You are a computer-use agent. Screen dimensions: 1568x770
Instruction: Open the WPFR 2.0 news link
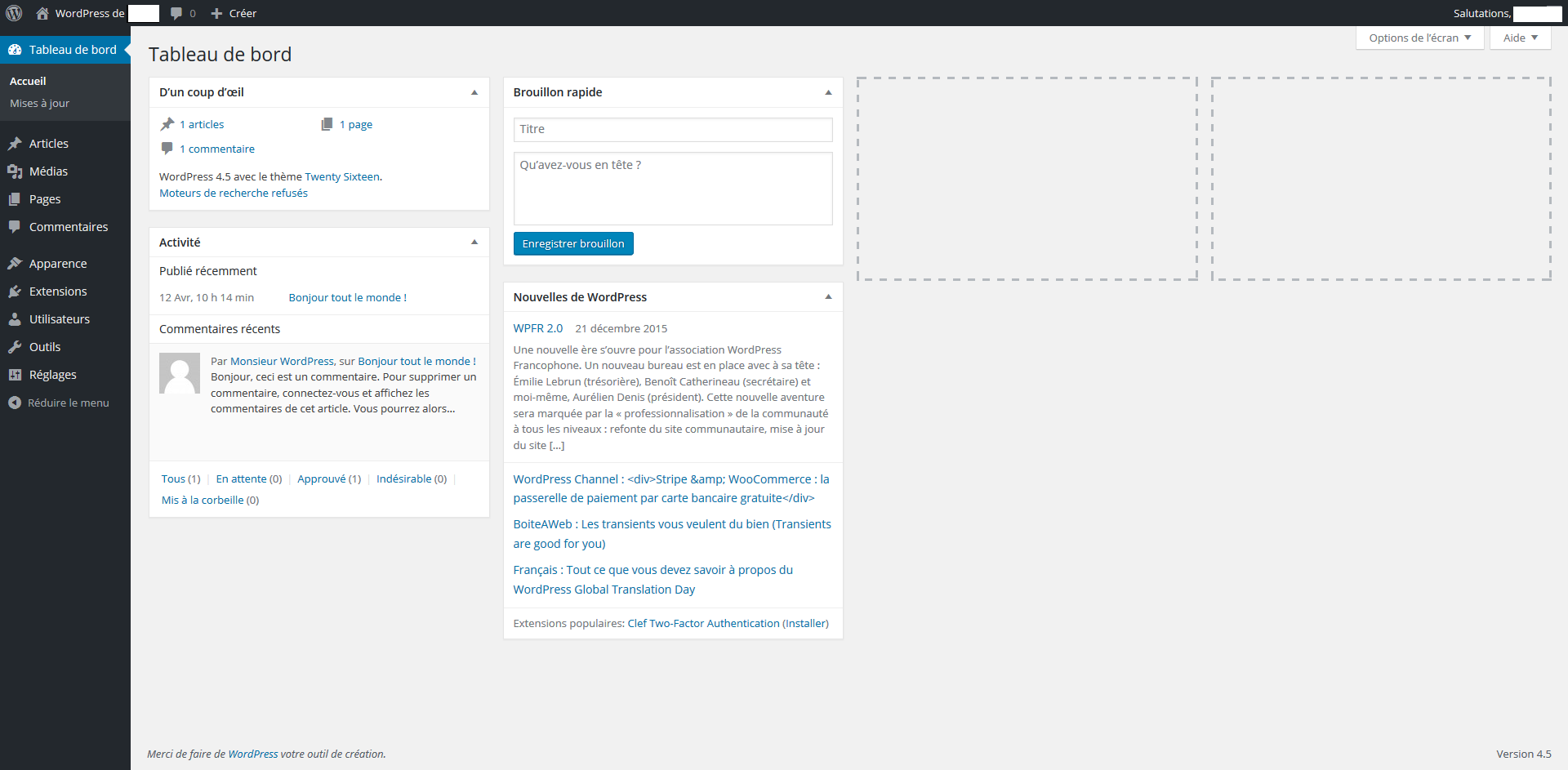(538, 328)
